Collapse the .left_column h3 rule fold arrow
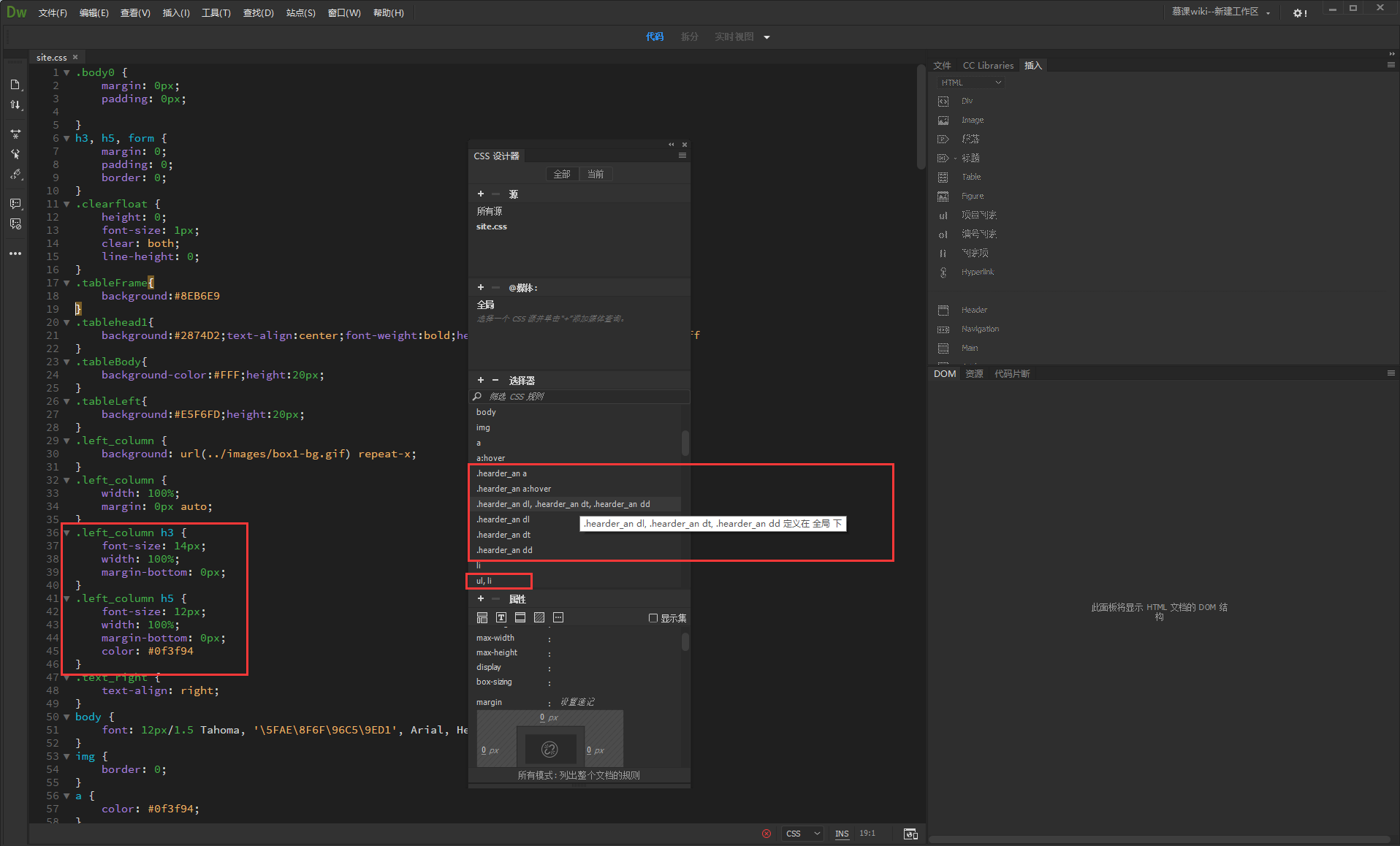Screen dimensions: 1400x846 [66, 533]
